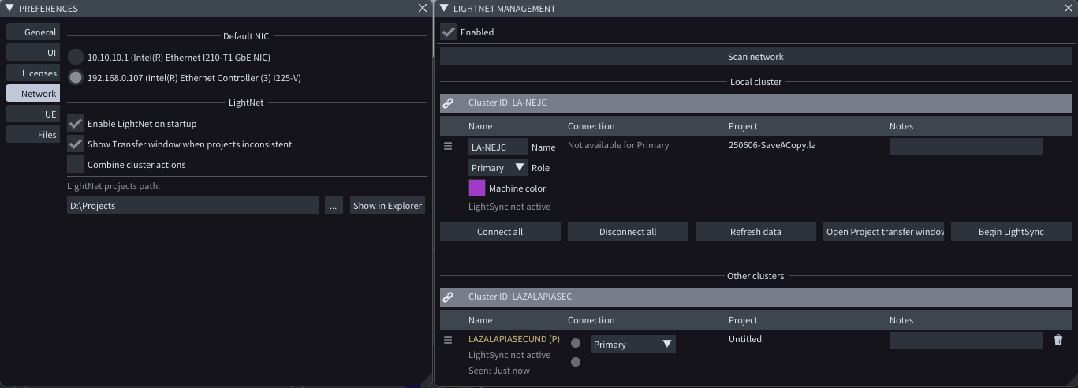This screenshot has width=1078, height=388.
Task: Switch to the Network preferences tab
Action: point(33,94)
